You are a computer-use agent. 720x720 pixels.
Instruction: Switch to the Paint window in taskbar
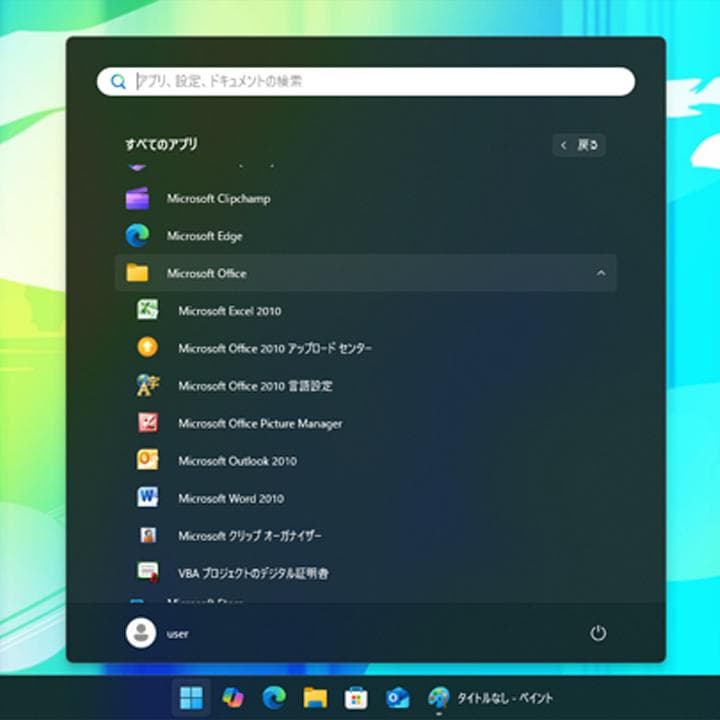(x=491, y=697)
